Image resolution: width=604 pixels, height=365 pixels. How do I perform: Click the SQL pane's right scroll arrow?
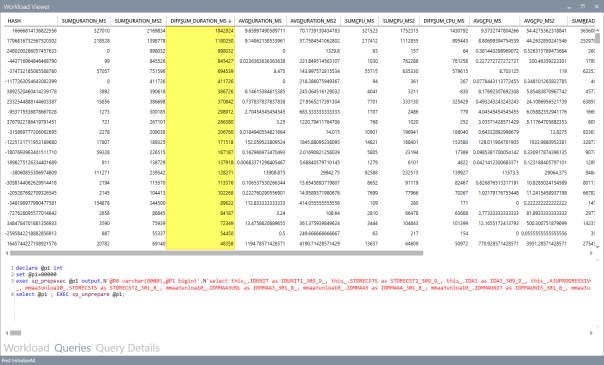[x=591, y=333]
